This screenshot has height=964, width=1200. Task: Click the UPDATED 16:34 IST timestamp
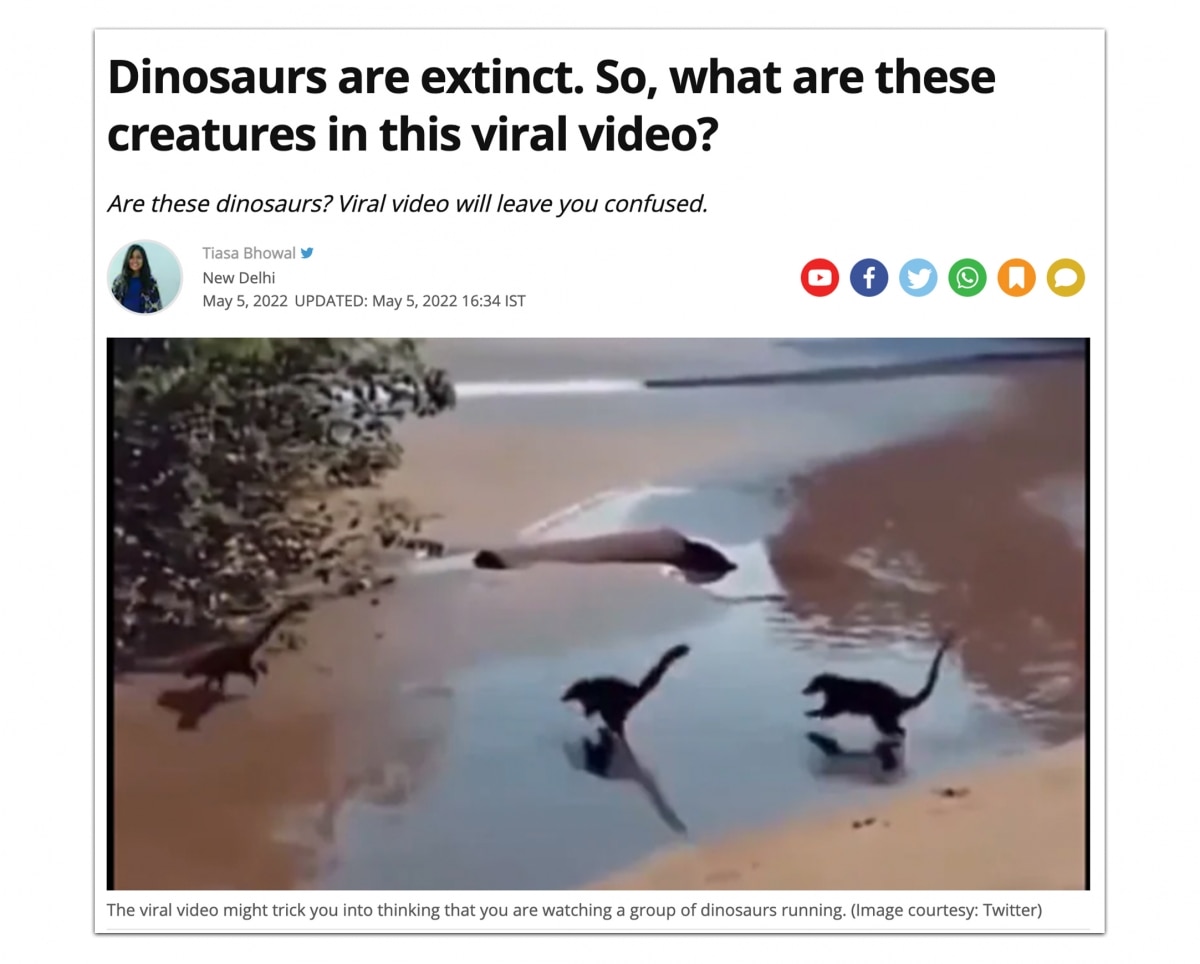tap(410, 301)
